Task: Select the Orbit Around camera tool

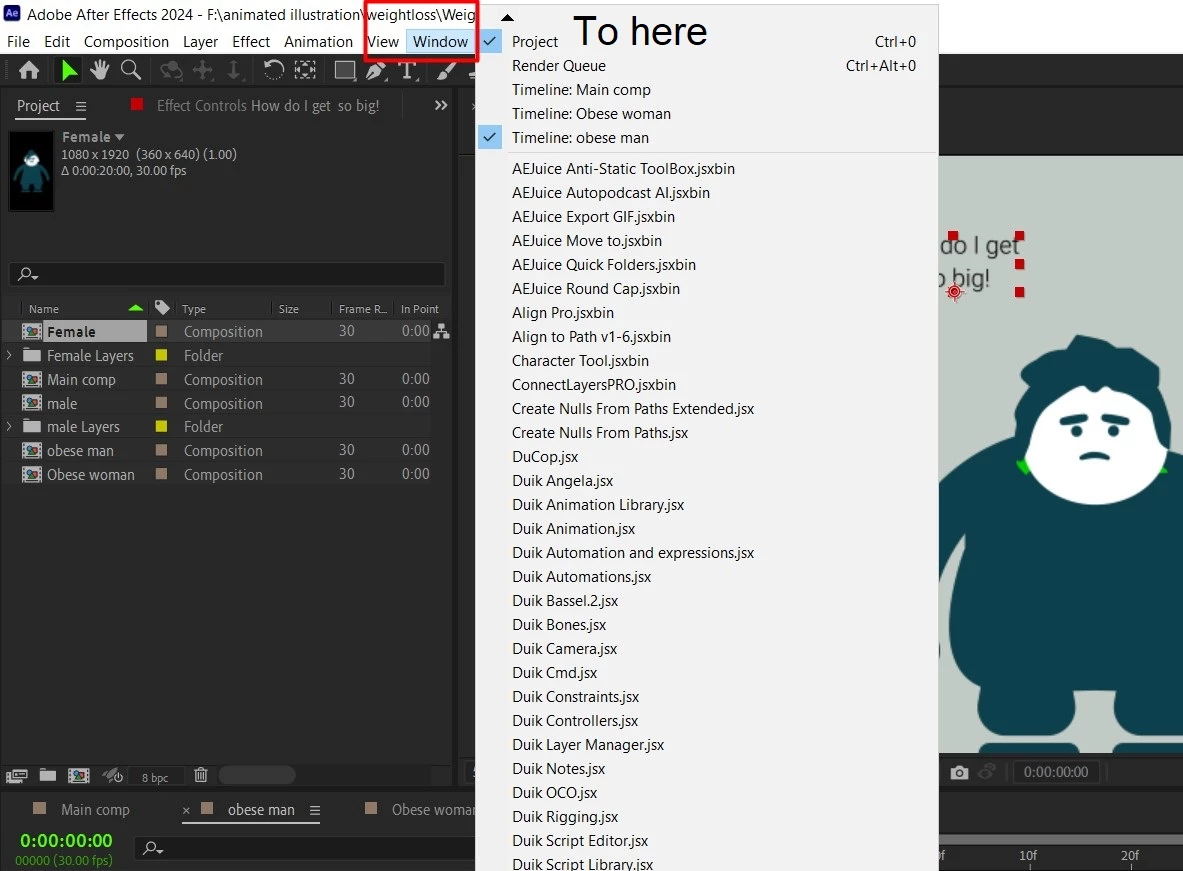Action: pos(171,70)
